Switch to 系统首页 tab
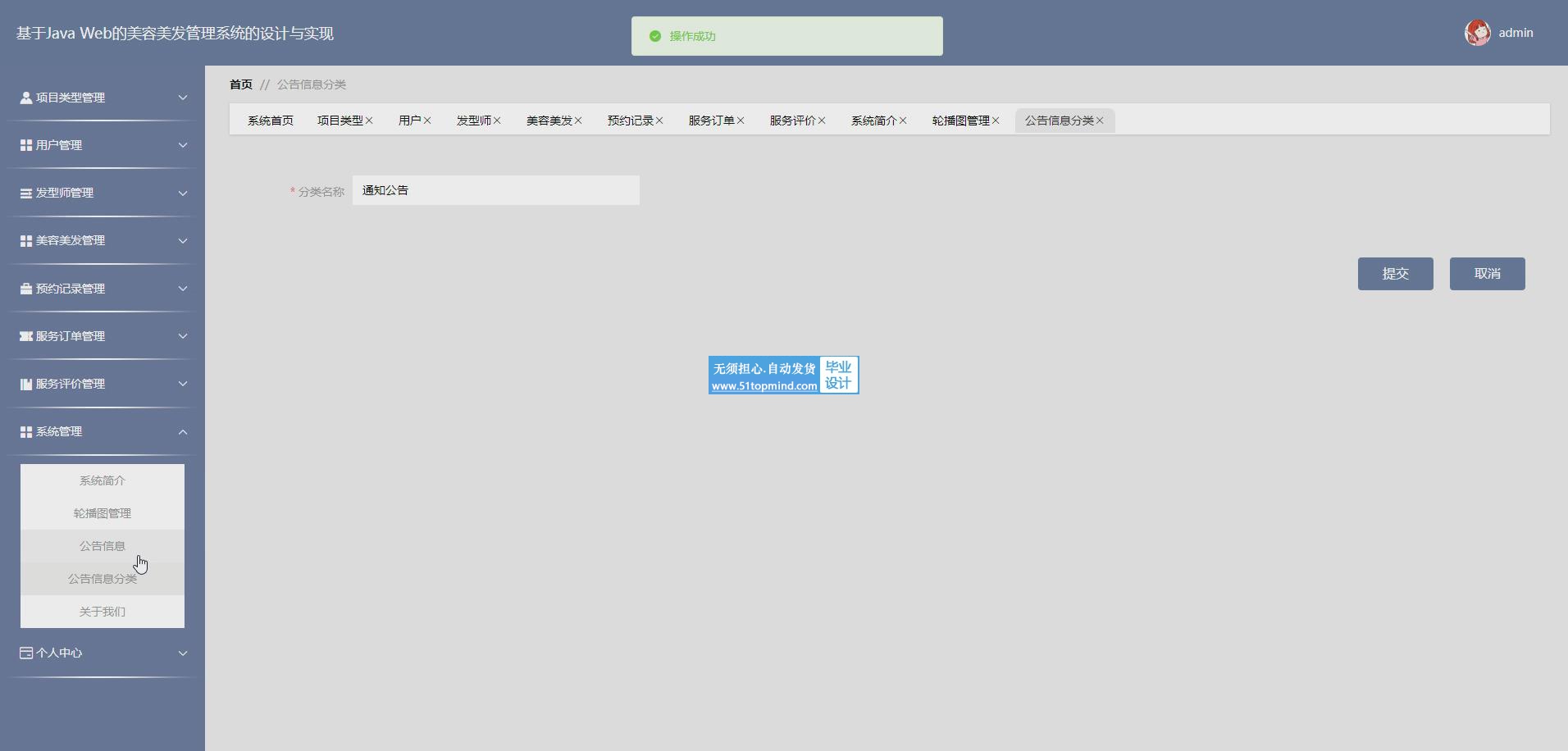The height and width of the screenshot is (751, 1568). 271,121
